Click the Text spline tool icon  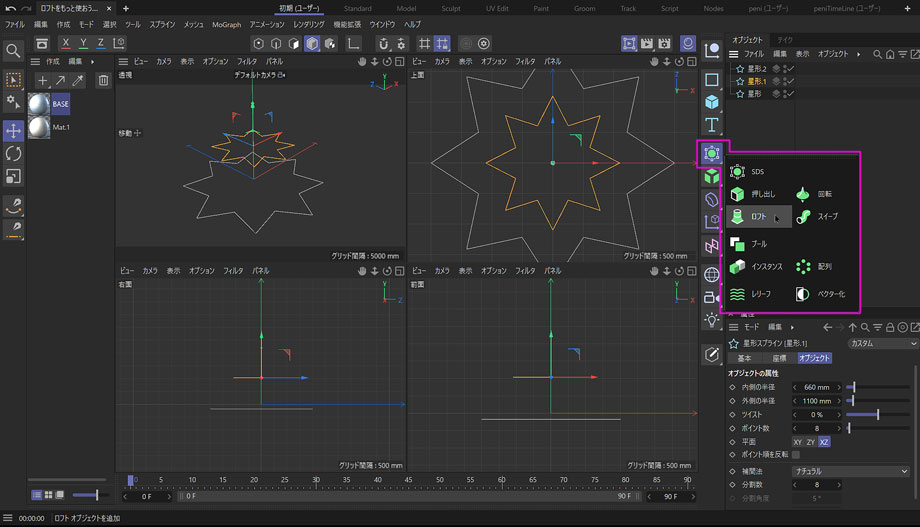[x=712, y=125]
